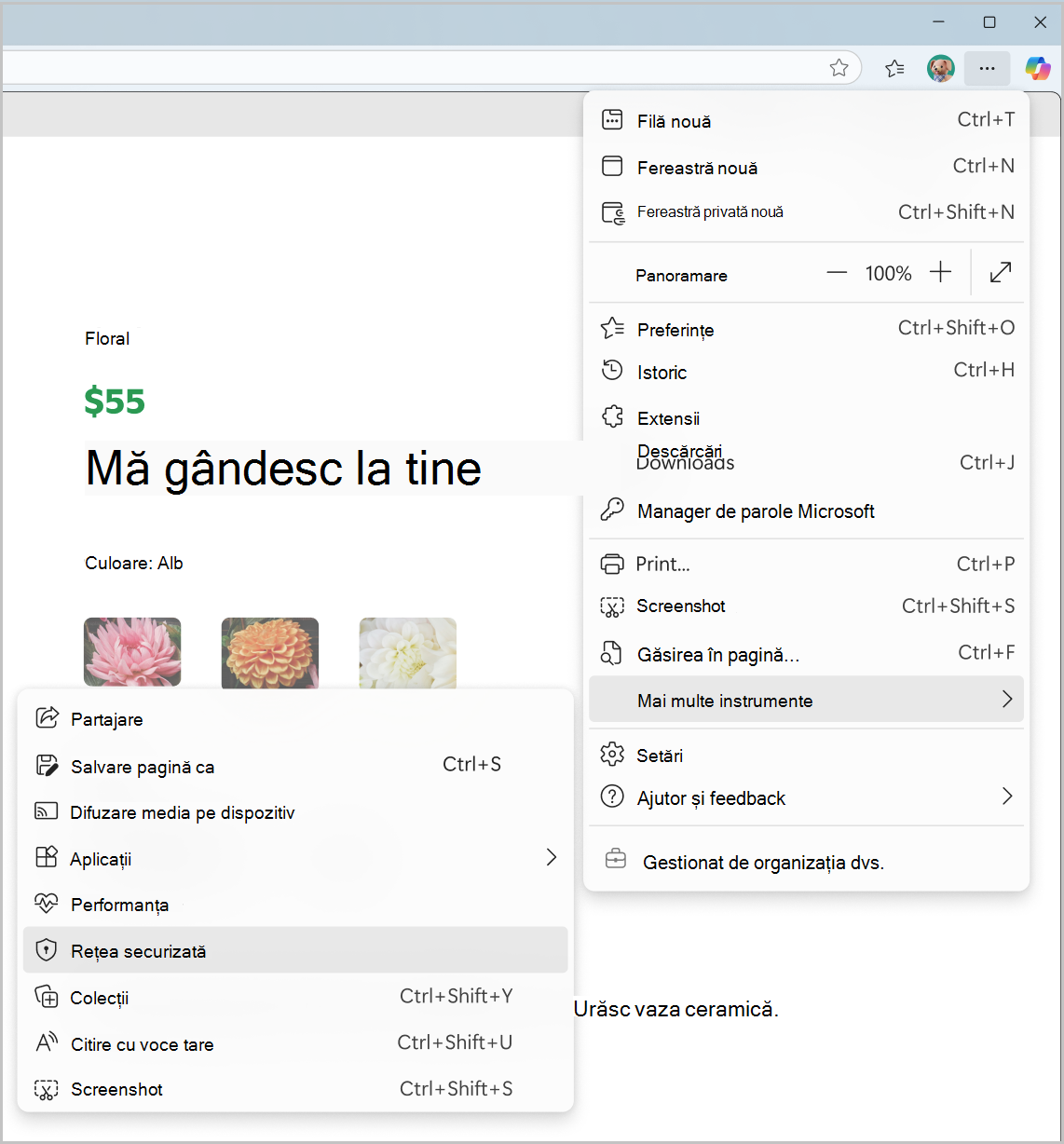Select Difuzare media pe dispozitiv
This screenshot has width=1064, height=1144.
click(x=295, y=811)
